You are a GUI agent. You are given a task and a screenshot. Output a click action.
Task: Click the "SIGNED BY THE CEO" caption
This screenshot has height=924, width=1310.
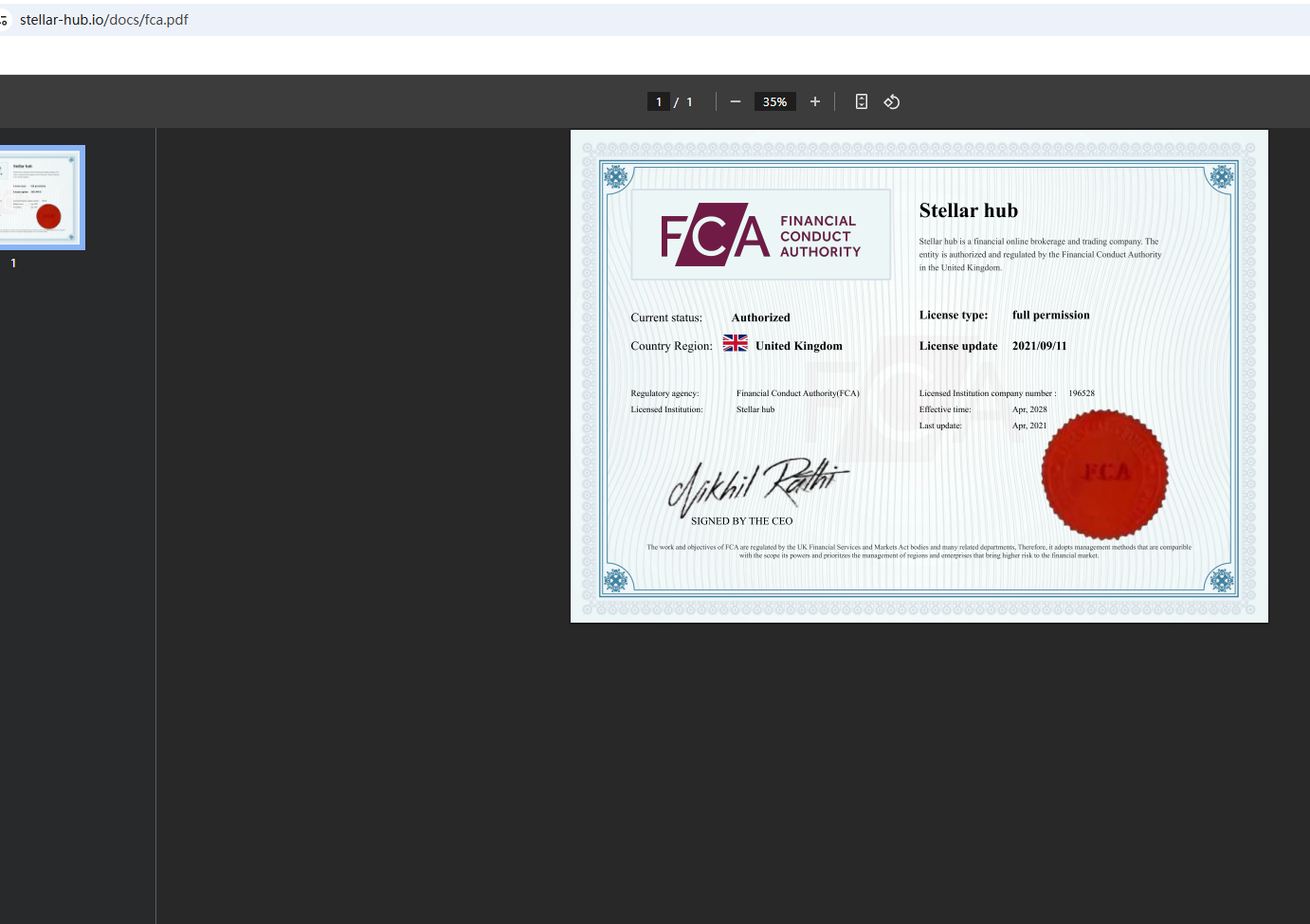pyautogui.click(x=742, y=521)
